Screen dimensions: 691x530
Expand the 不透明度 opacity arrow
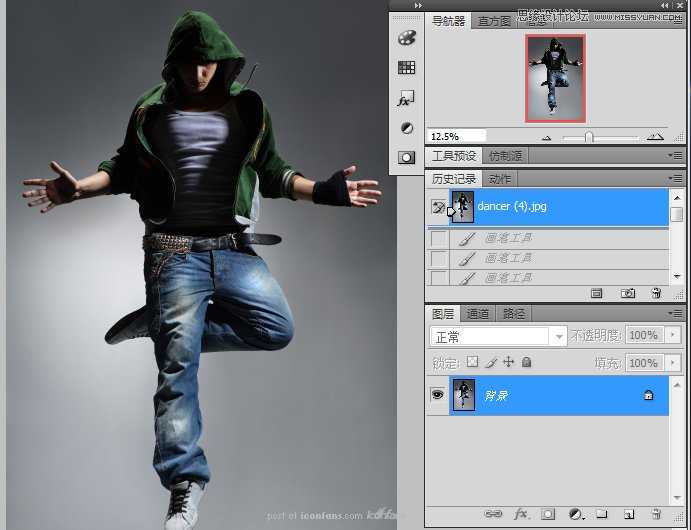pos(671,336)
